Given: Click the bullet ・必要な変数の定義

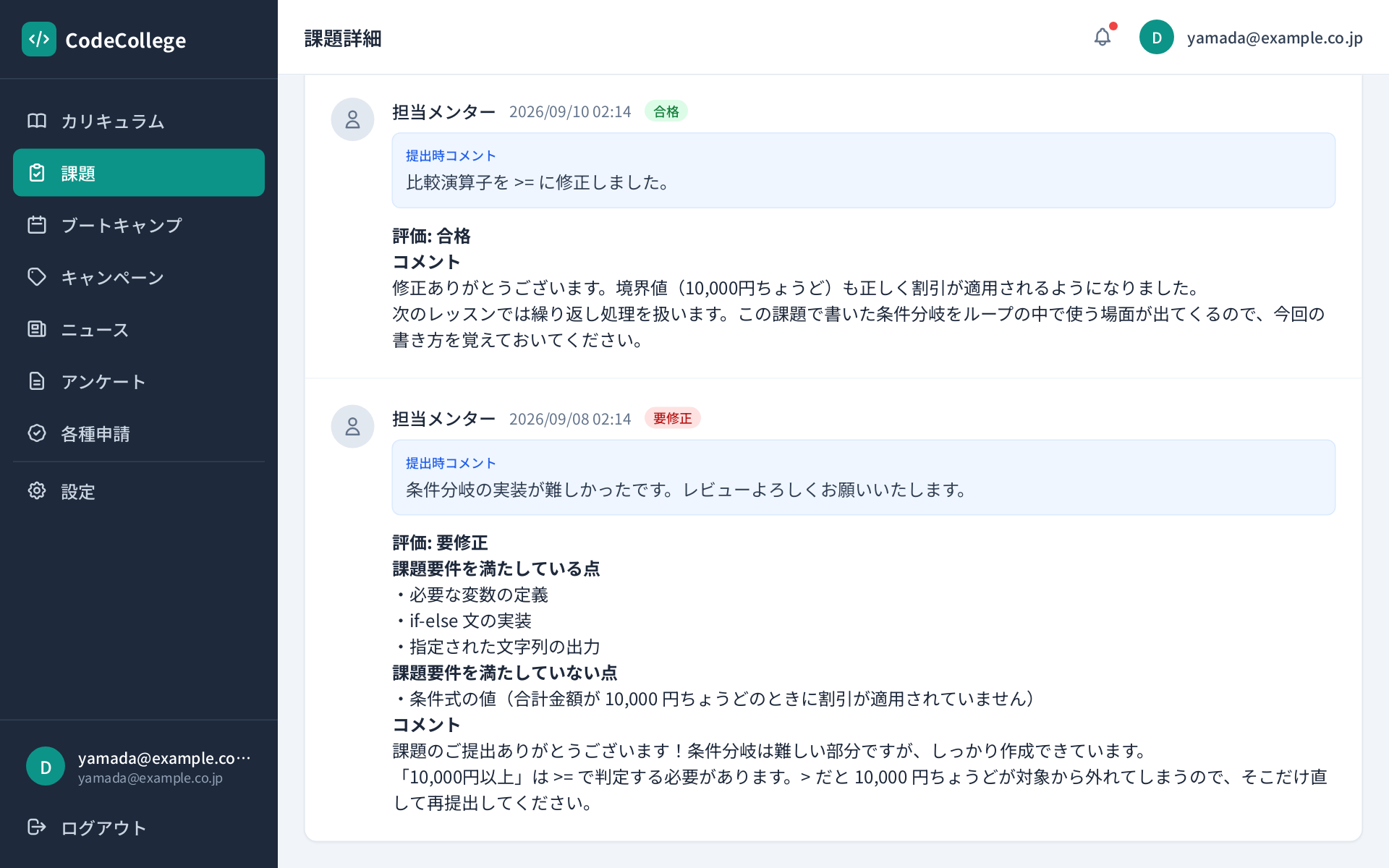Looking at the screenshot, I should point(470,595).
